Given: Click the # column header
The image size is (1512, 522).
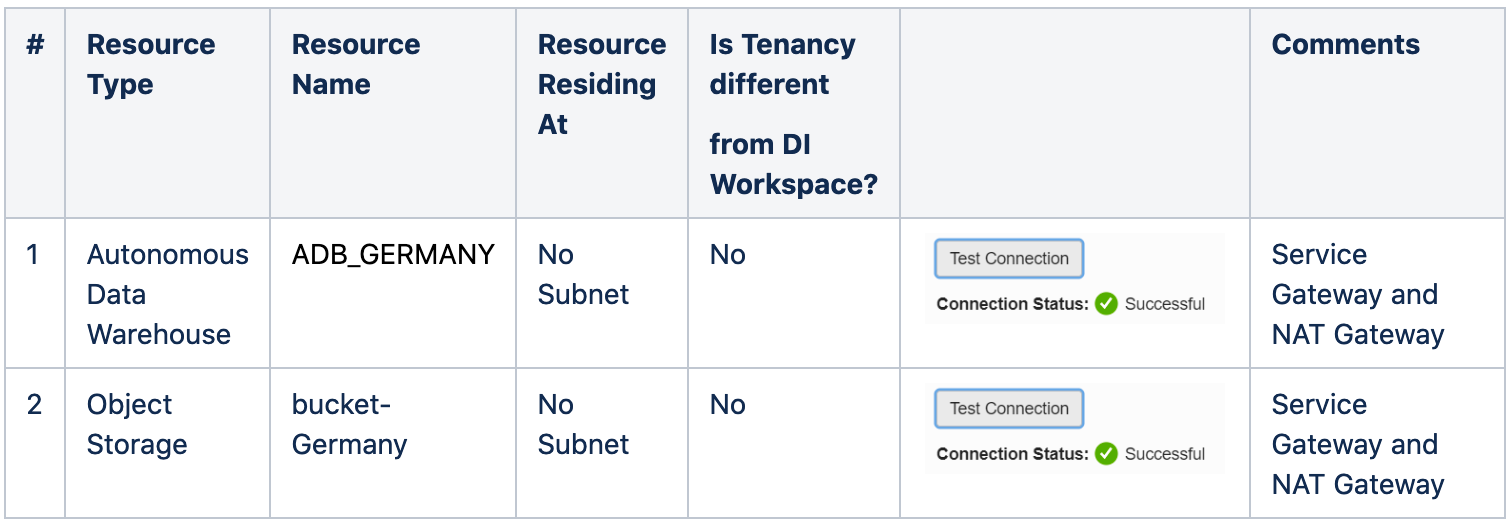Looking at the screenshot, I should 35,45.
